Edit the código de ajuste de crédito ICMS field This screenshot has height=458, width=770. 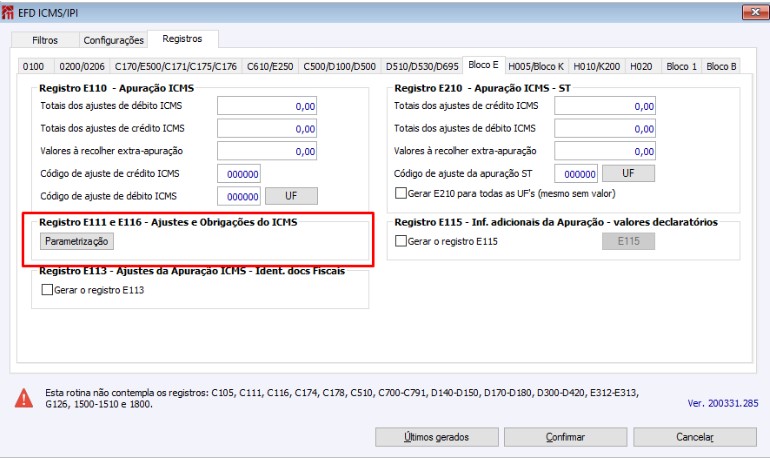coord(239,174)
